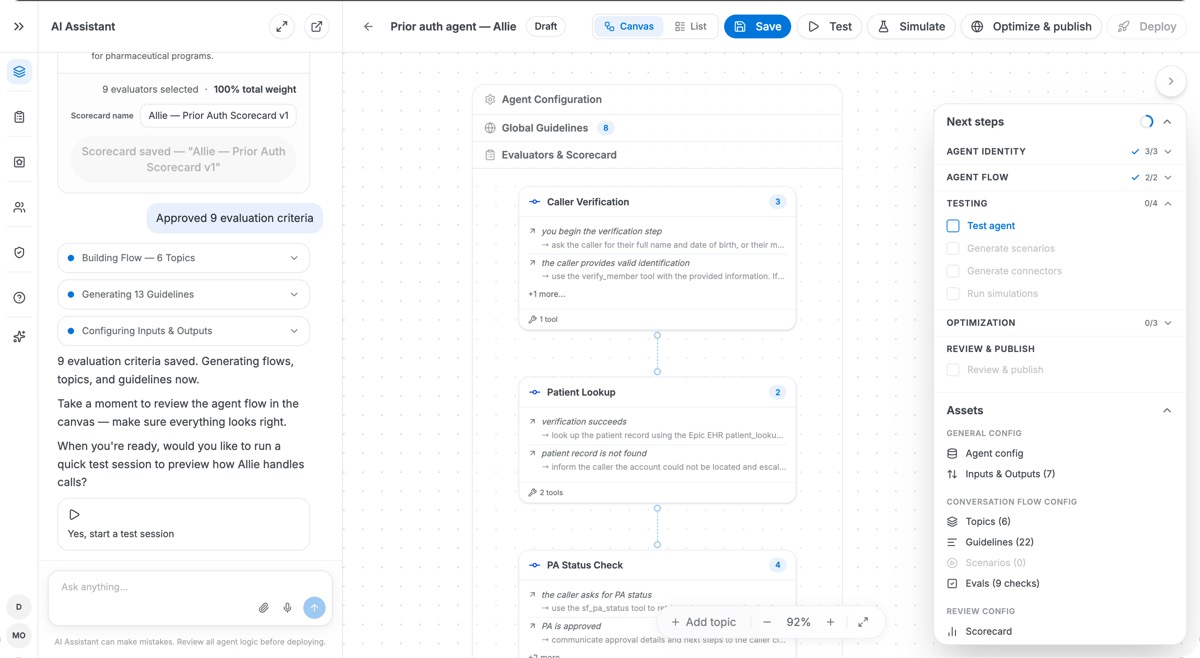
Task: Open the layers icon in left sidebar
Action: coord(19,72)
